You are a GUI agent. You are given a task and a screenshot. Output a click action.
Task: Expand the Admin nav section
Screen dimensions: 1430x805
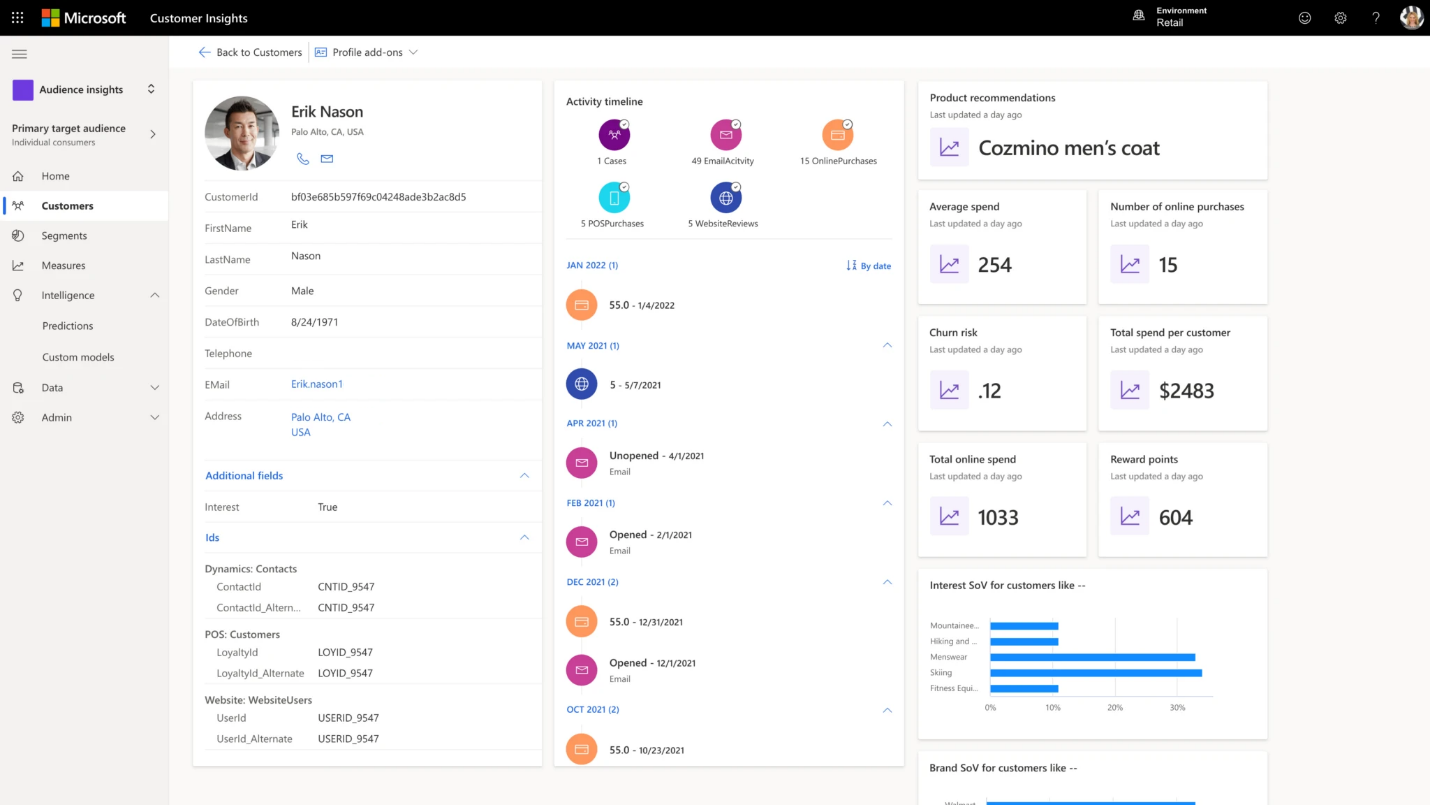[x=154, y=418]
